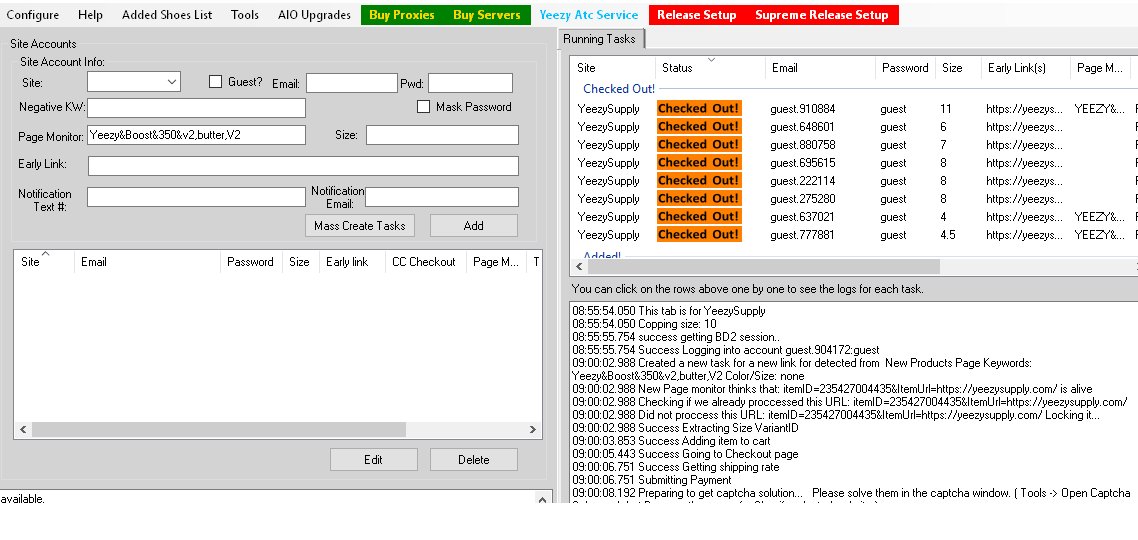Click the Delete button
Image resolution: width=1138 pixels, height=540 pixels.
[x=474, y=459]
